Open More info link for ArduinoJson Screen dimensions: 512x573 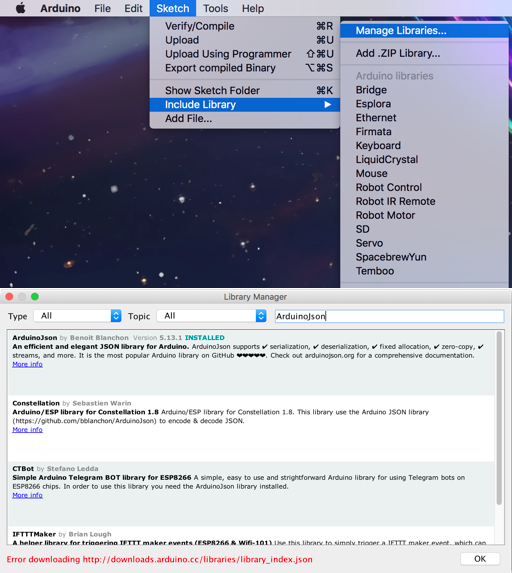click(27, 364)
